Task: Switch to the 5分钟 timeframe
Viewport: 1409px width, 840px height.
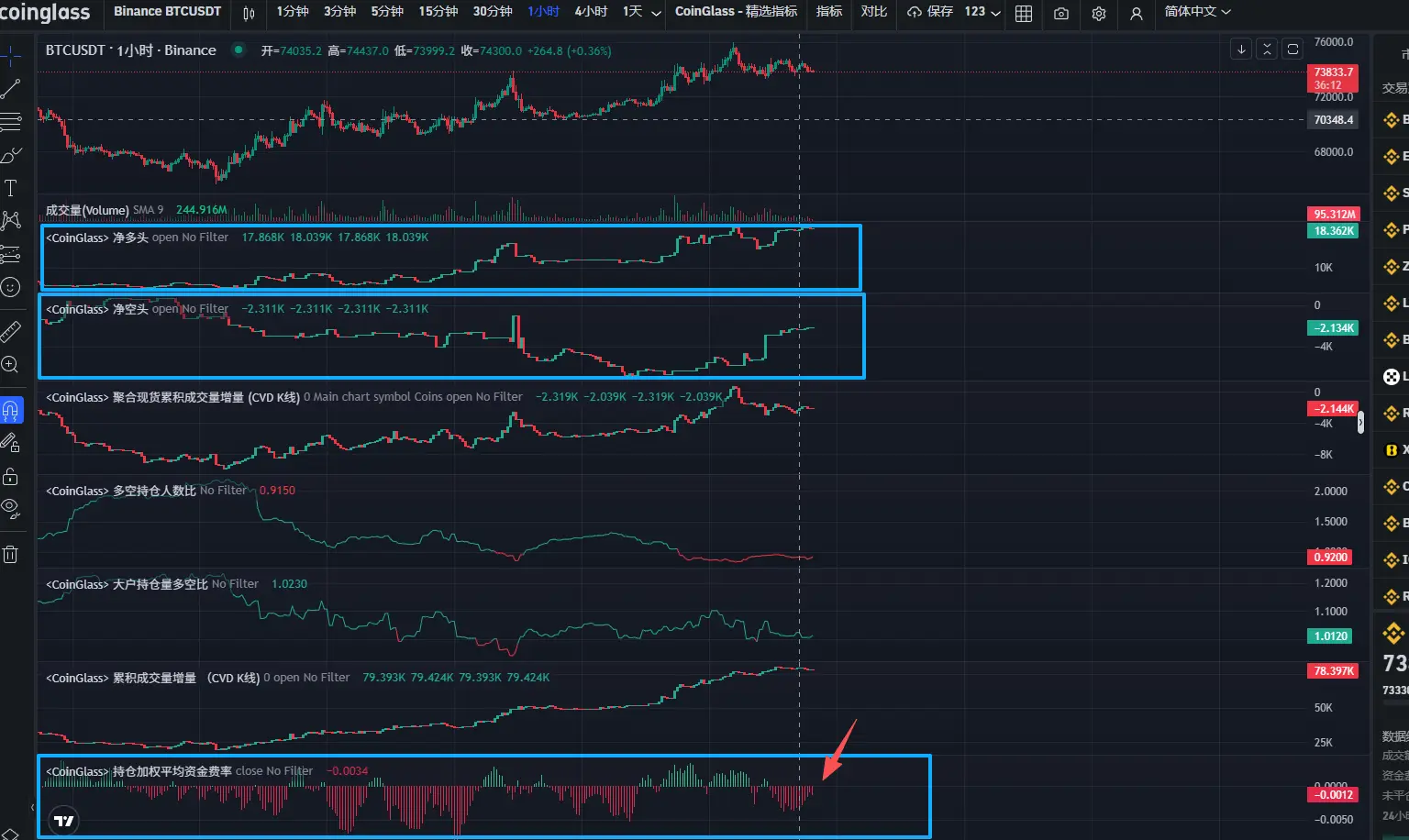Action: point(387,12)
